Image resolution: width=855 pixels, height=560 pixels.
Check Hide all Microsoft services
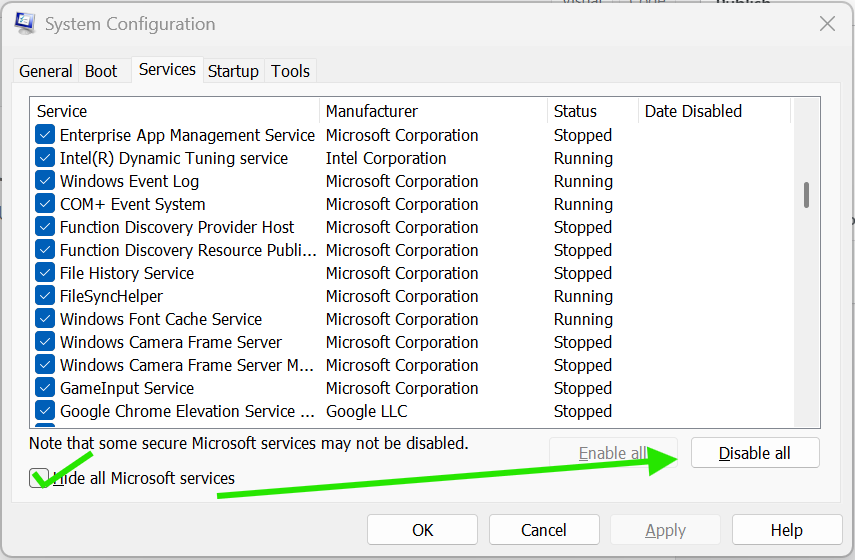click(39, 478)
